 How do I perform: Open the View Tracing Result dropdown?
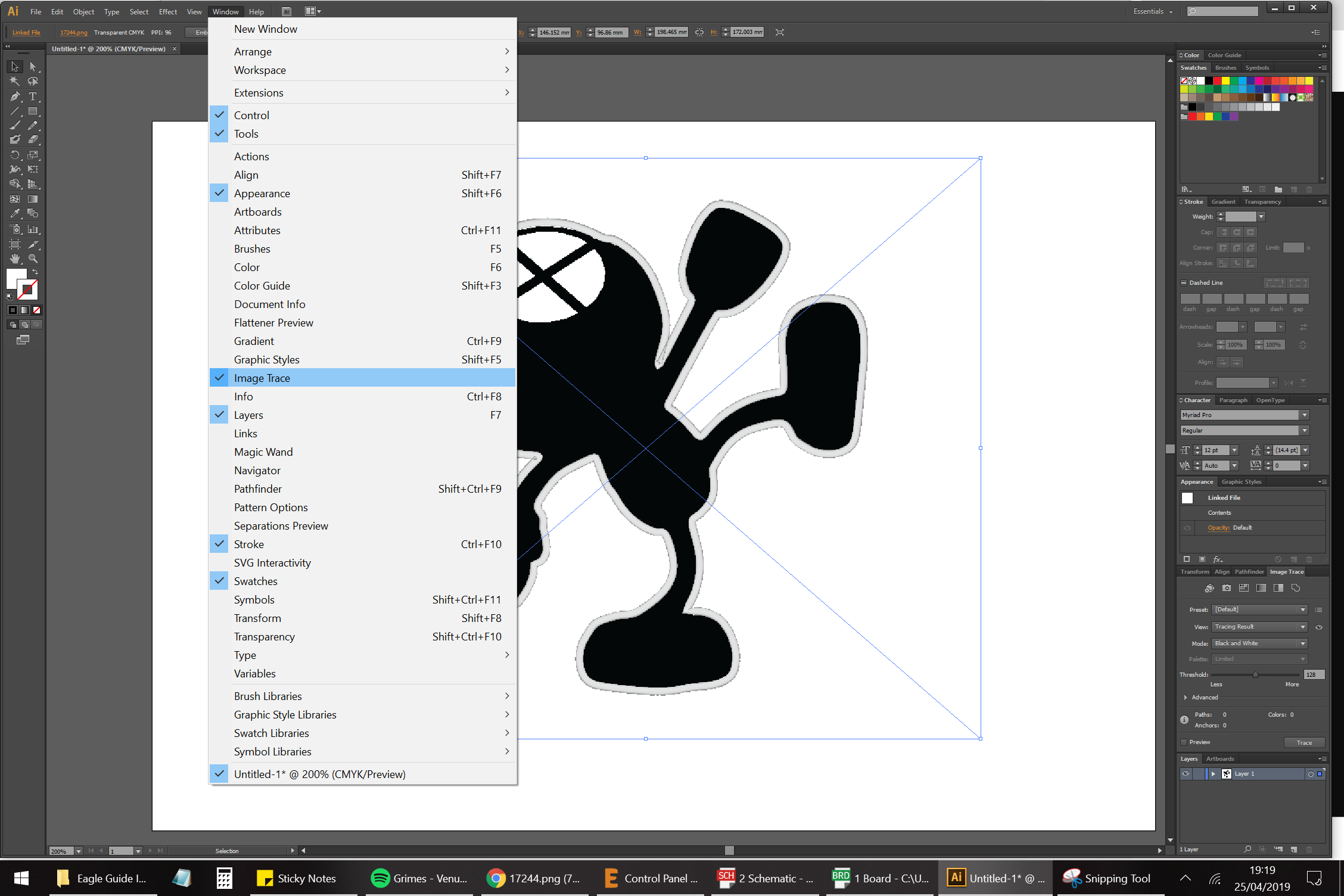click(1259, 627)
